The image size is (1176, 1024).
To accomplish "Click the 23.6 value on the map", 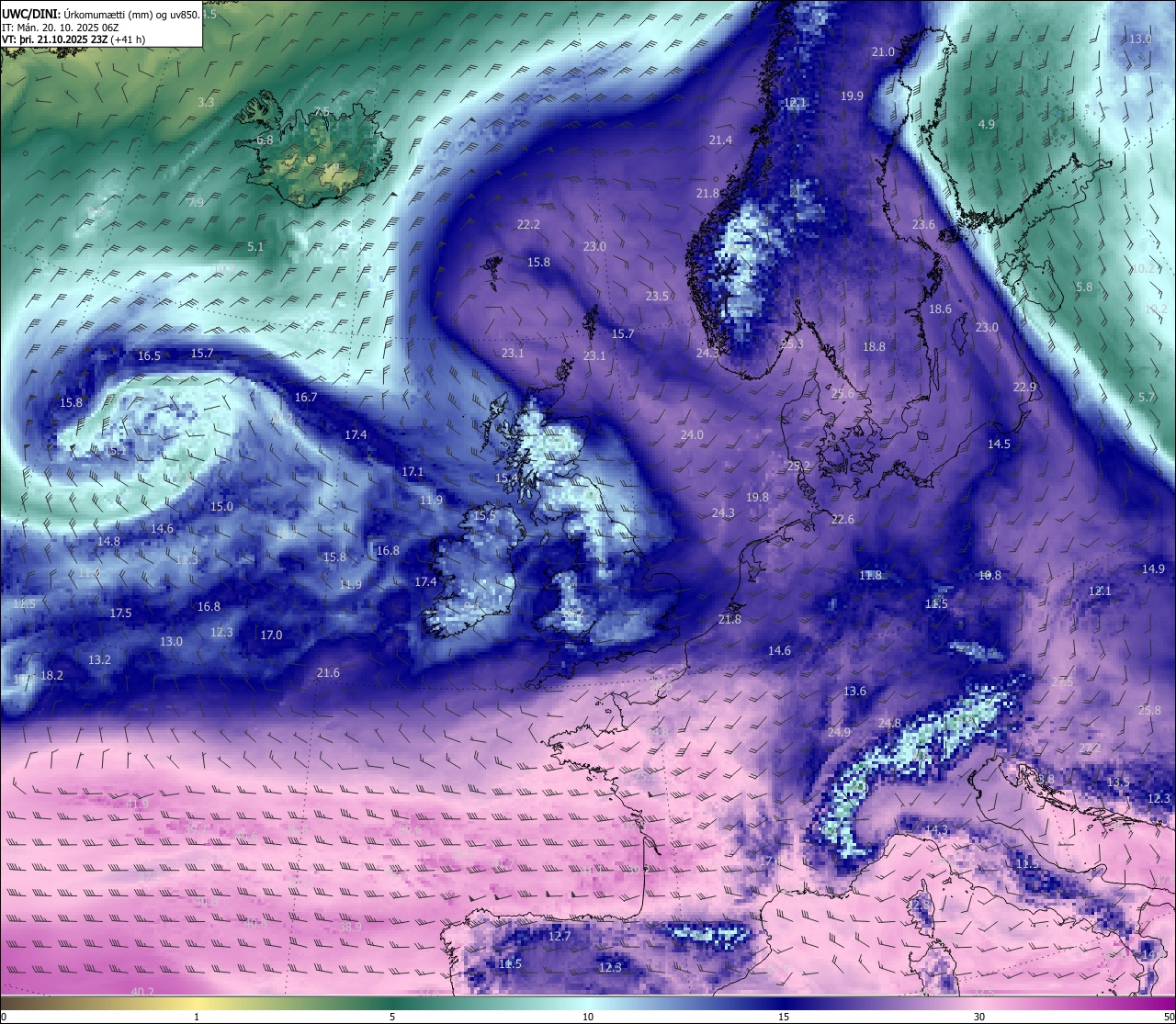I will 923,224.
